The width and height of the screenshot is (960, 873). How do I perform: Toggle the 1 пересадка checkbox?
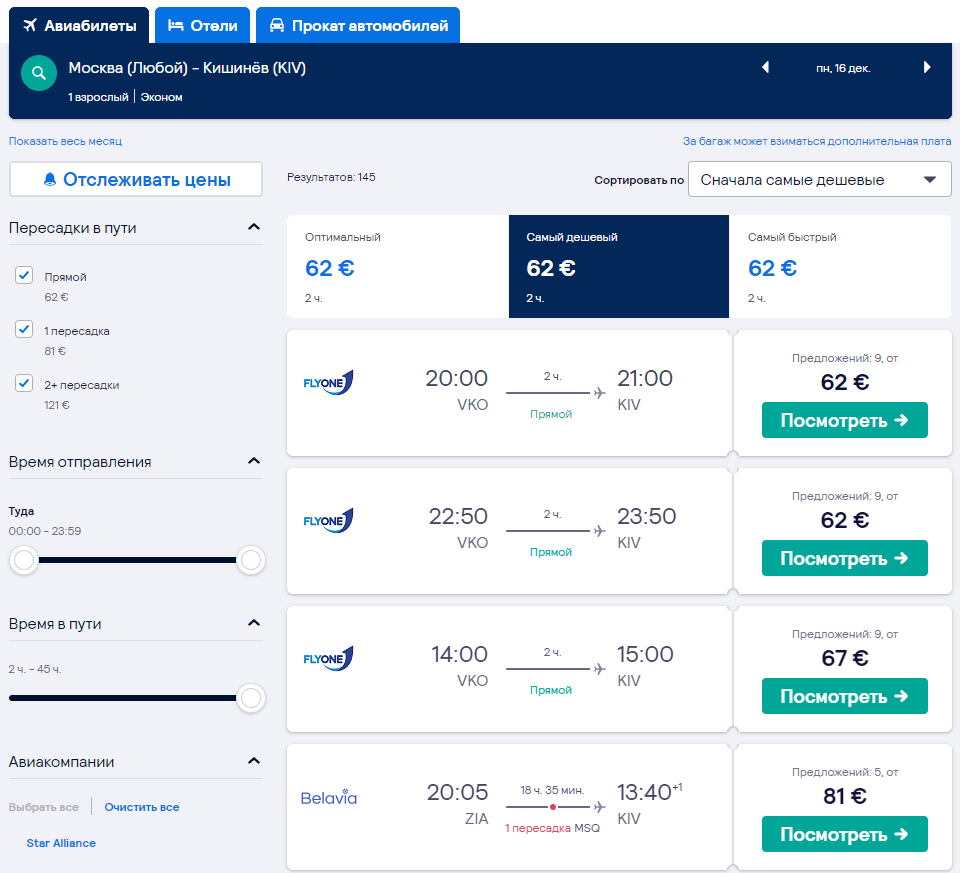point(25,330)
